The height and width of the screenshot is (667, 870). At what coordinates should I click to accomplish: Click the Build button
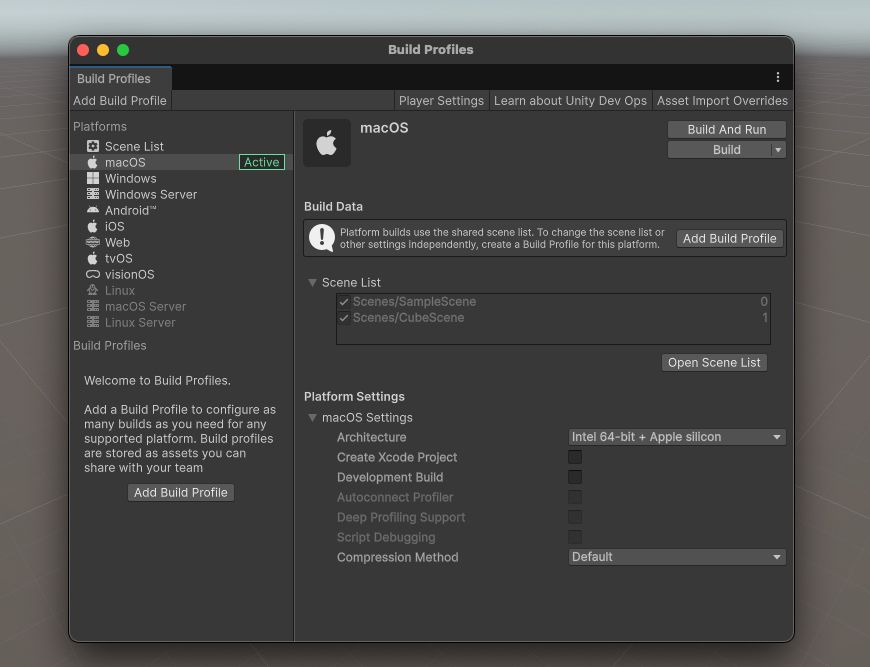point(719,150)
